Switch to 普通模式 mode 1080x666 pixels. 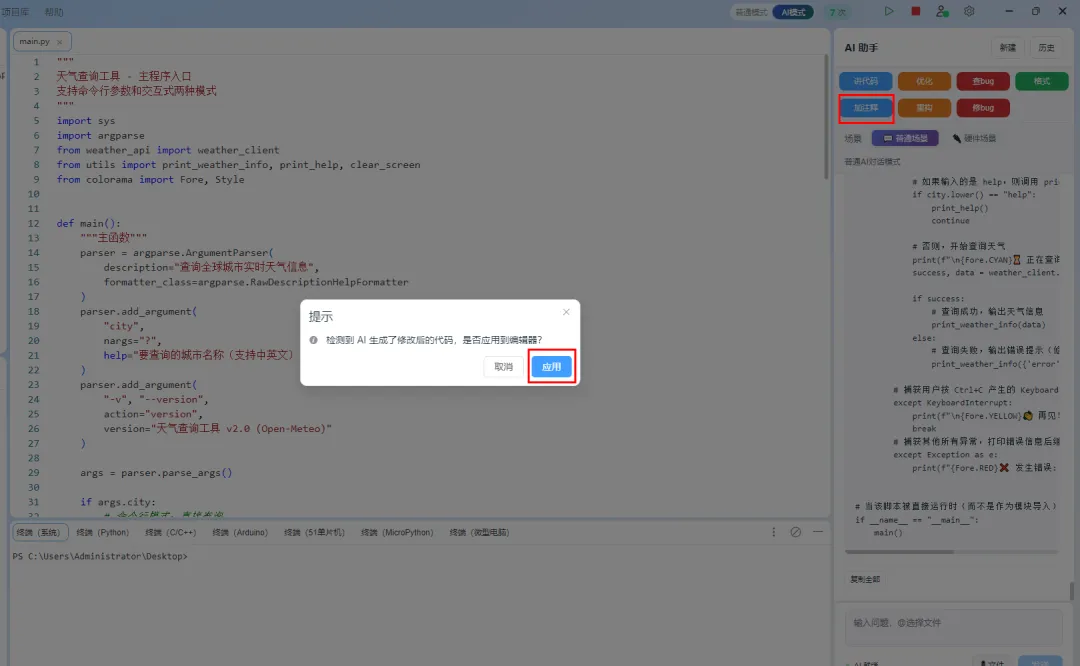point(751,12)
